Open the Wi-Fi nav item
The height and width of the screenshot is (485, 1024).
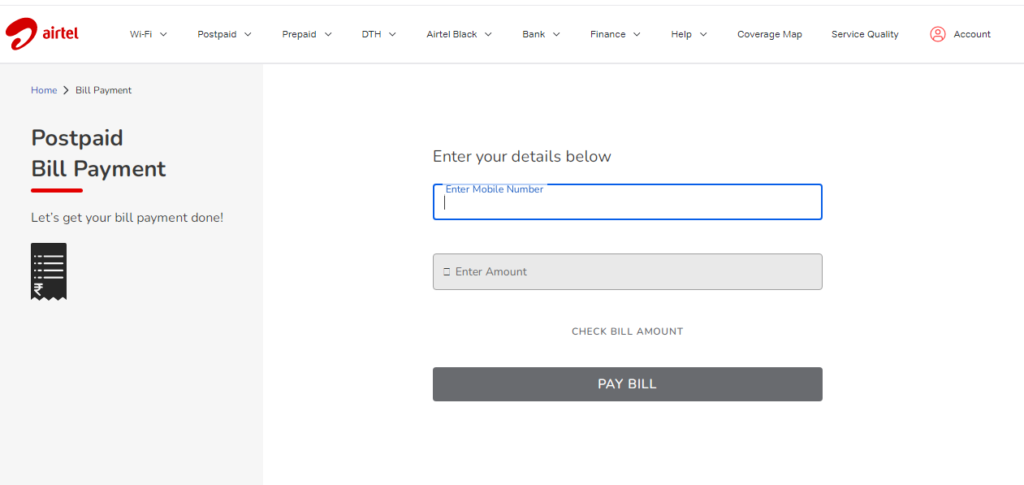(140, 35)
